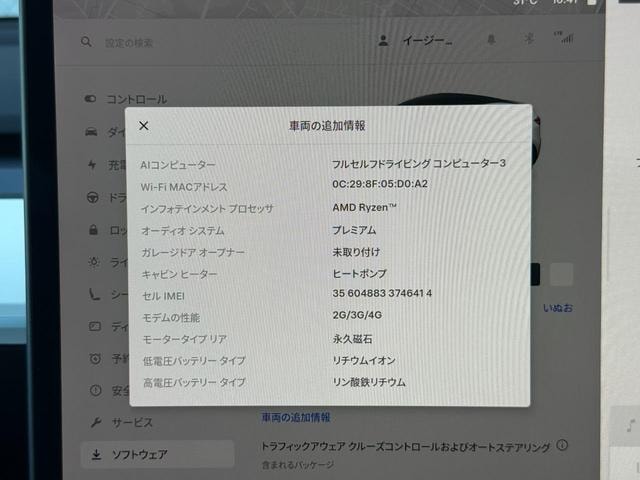640x480 pixels.
Task: Tap the lock sidebar icon
Action: click(x=93, y=230)
